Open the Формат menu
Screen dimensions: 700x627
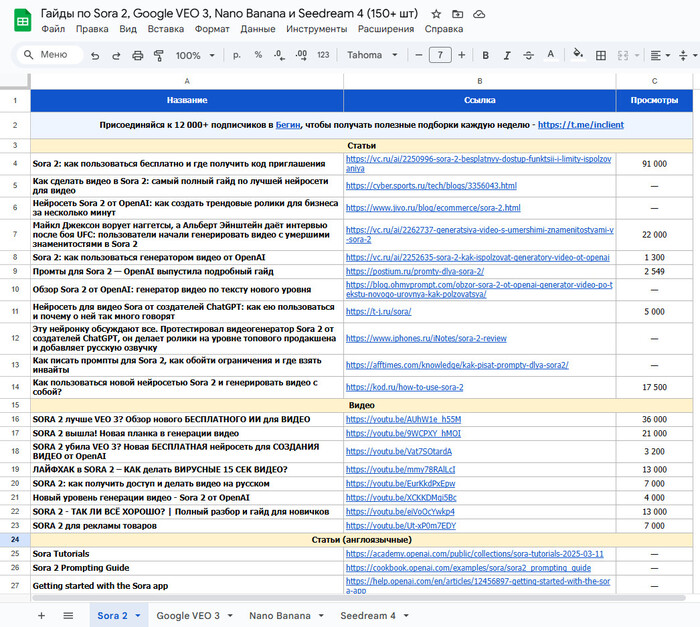[212, 29]
